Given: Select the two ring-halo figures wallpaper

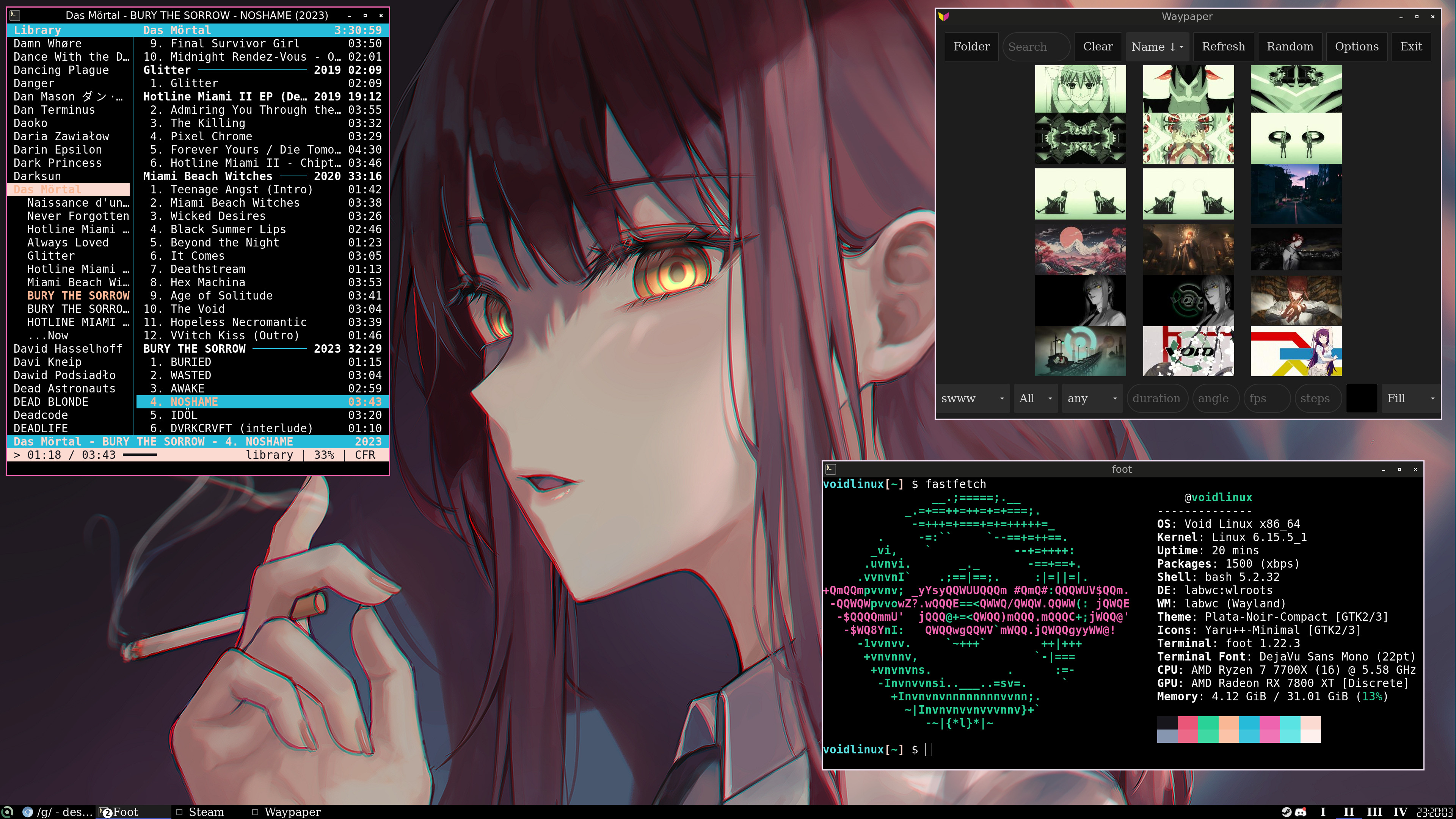Looking at the screenshot, I should tap(1296, 138).
